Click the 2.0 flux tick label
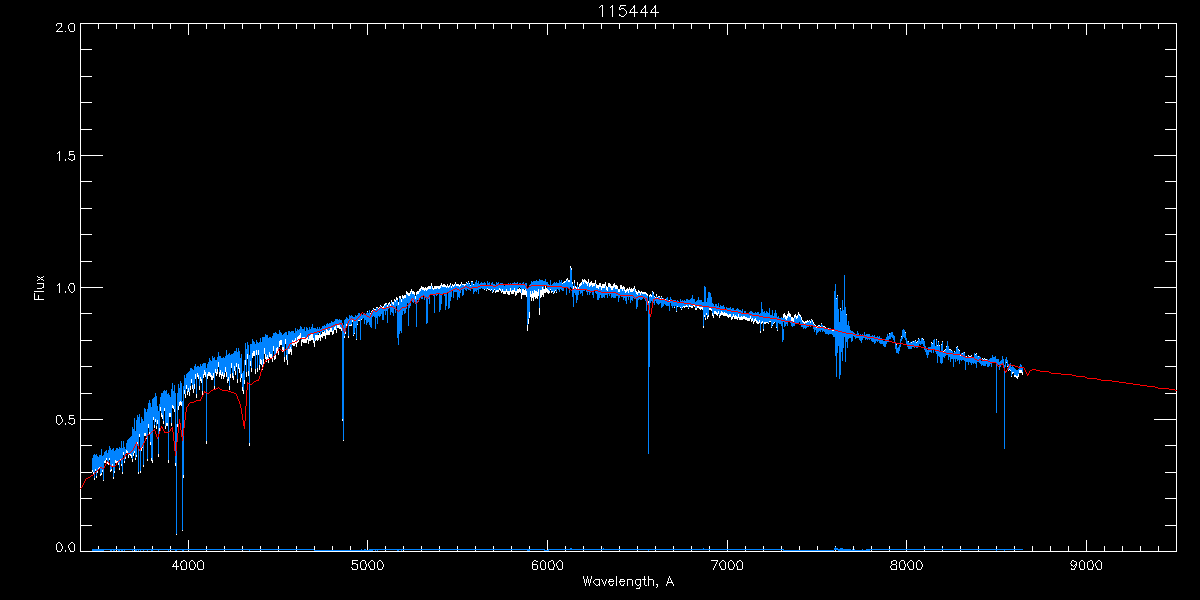 pos(64,28)
